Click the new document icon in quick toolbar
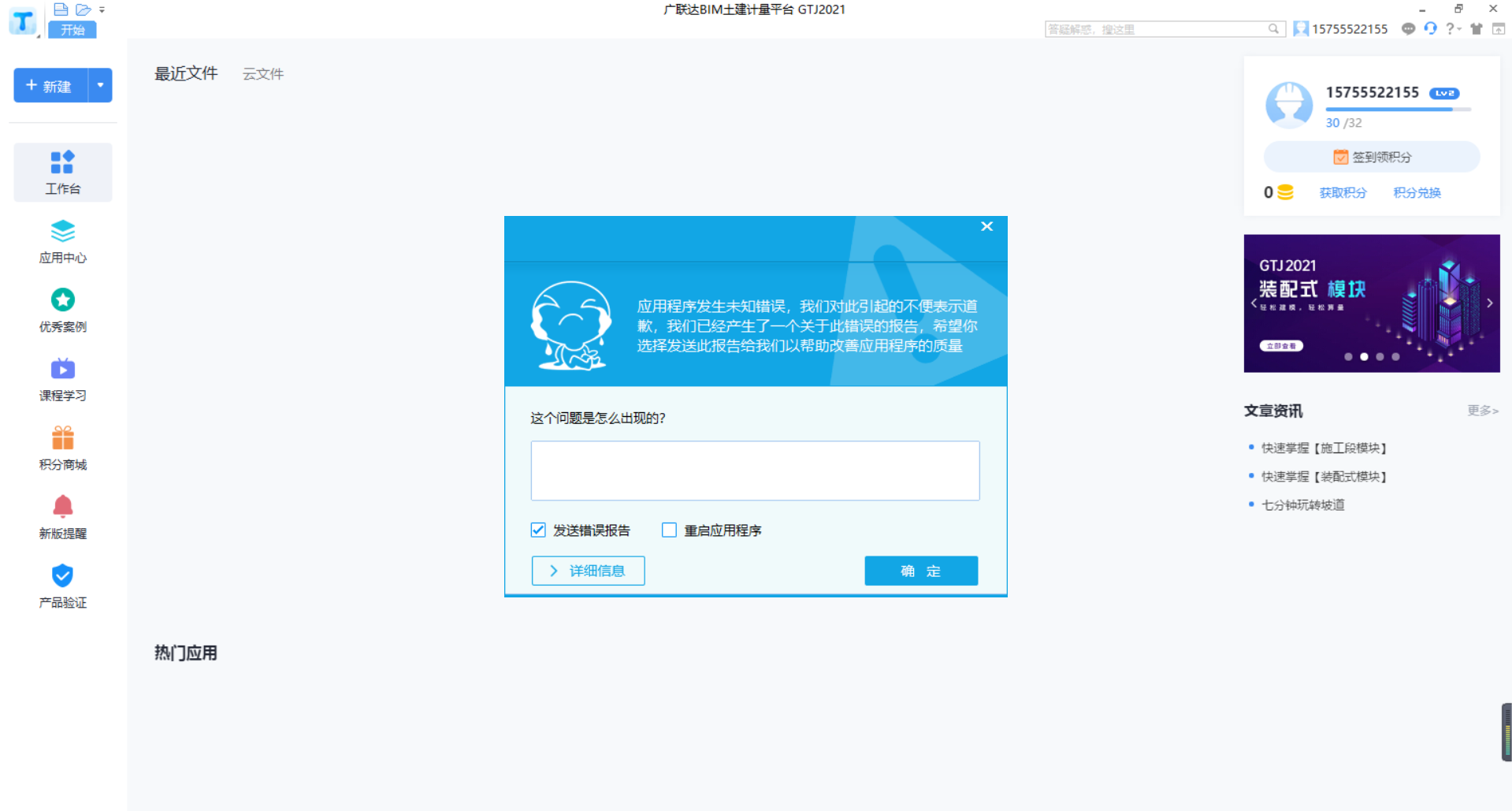The image size is (1512, 811). tap(61, 9)
